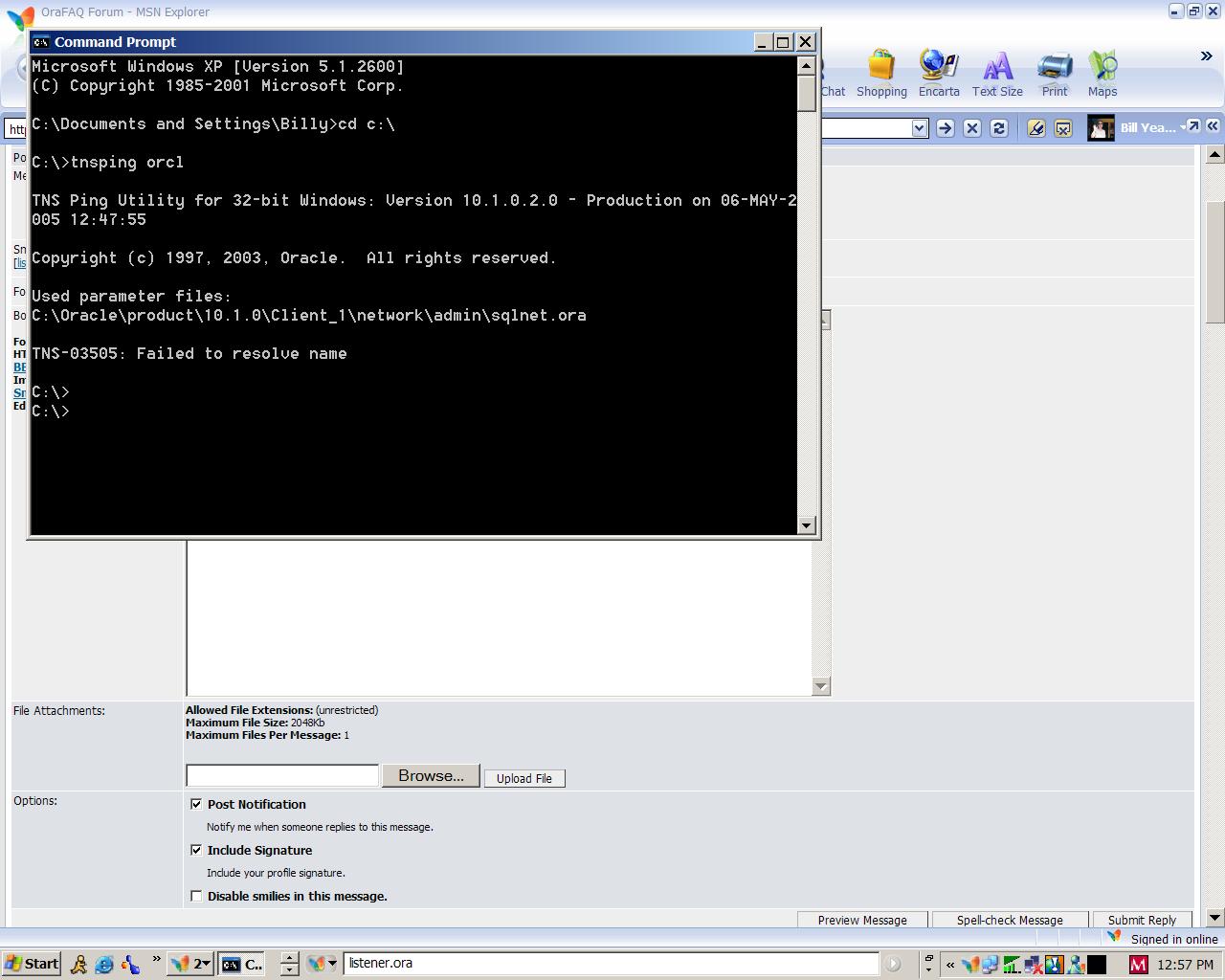This screenshot has width=1225, height=980.
Task: Open the Windows Start menu
Action: [x=32, y=964]
